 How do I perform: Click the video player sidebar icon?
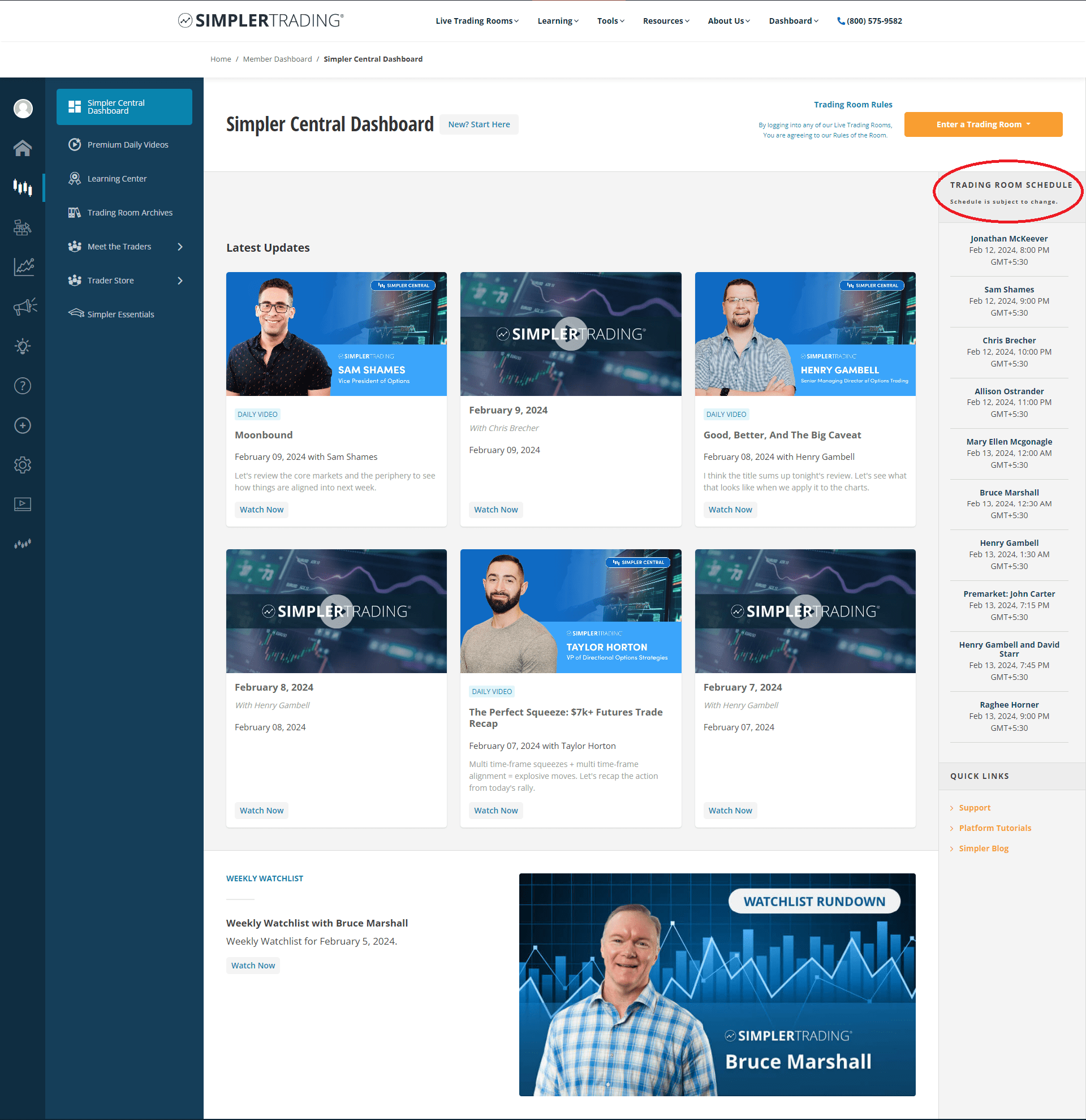(x=22, y=504)
